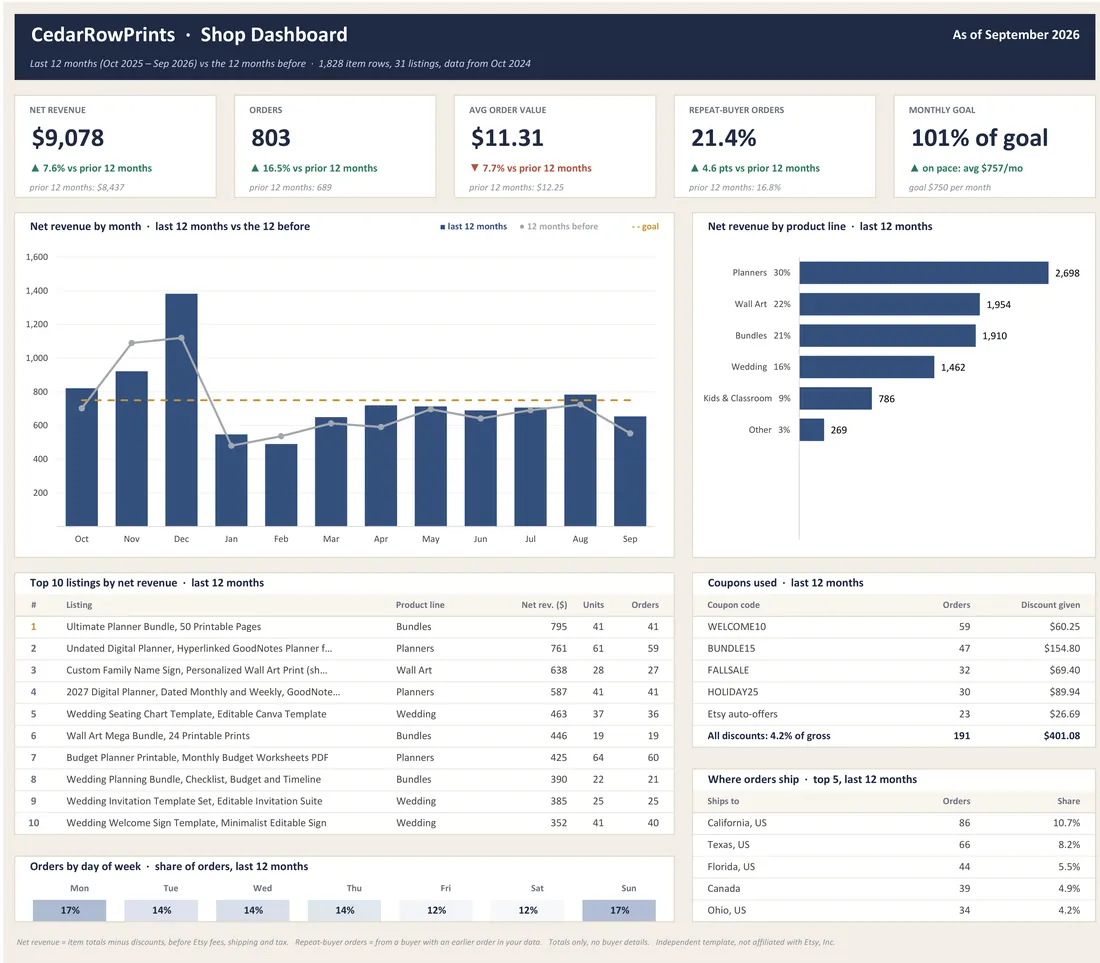Screen dimensions: 1100x963
Task: Click the Planners product line bar
Action: 924,273
